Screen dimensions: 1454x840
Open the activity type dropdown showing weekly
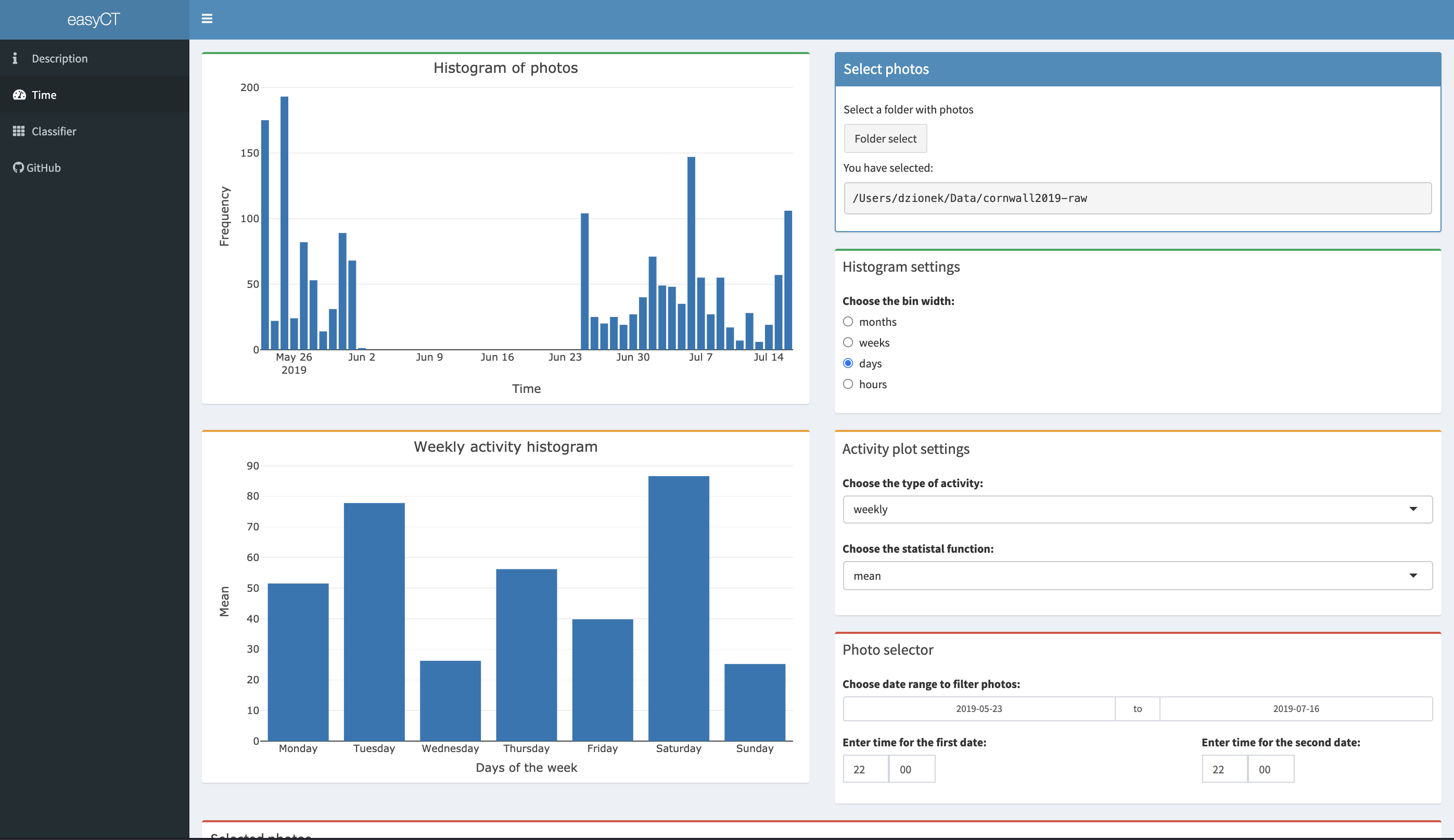[x=1137, y=509]
